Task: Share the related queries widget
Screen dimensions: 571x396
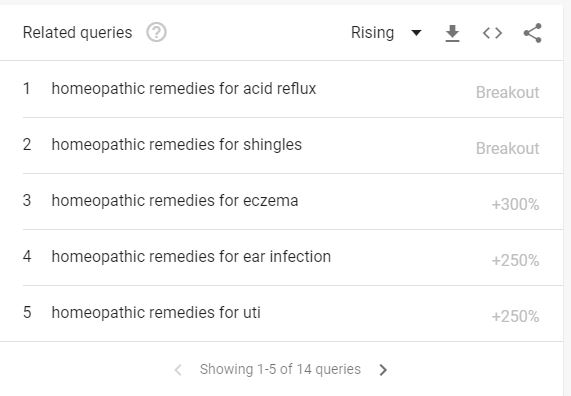Action: [x=533, y=33]
